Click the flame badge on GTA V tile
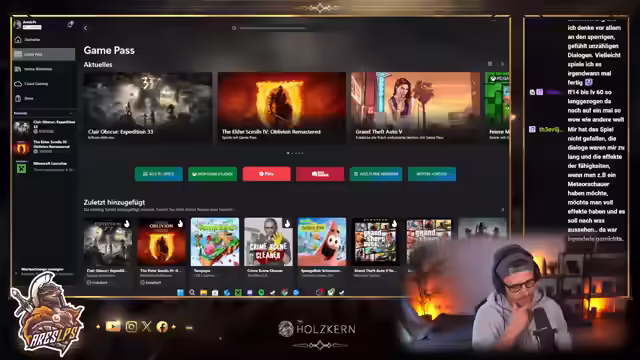Image resolution: width=640 pixels, height=360 pixels. pyautogui.click(x=394, y=224)
